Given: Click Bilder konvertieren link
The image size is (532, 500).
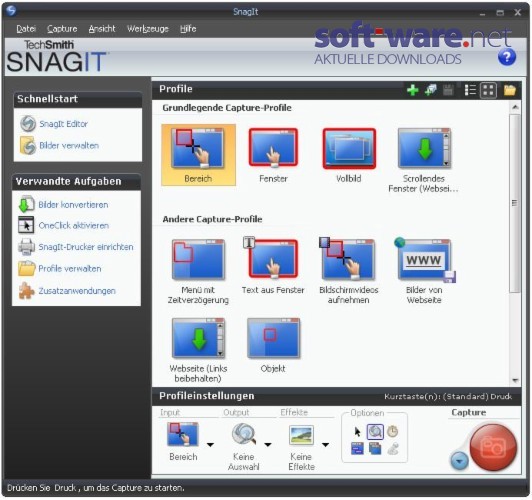Looking at the screenshot, I should coord(73,205).
